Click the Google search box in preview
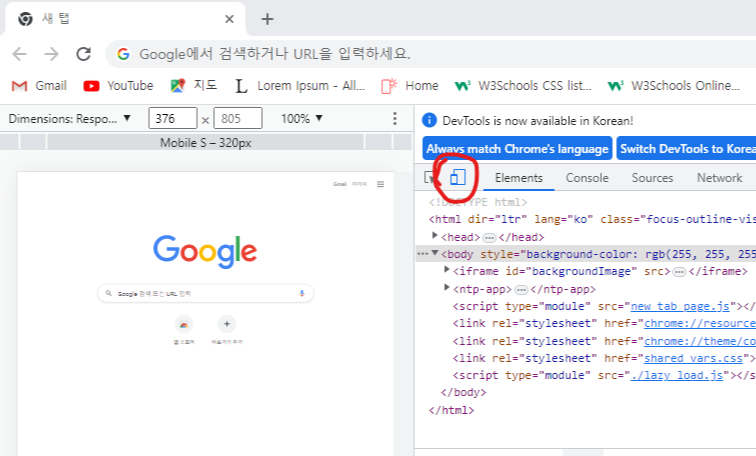This screenshot has width=756, height=456. tap(205, 293)
